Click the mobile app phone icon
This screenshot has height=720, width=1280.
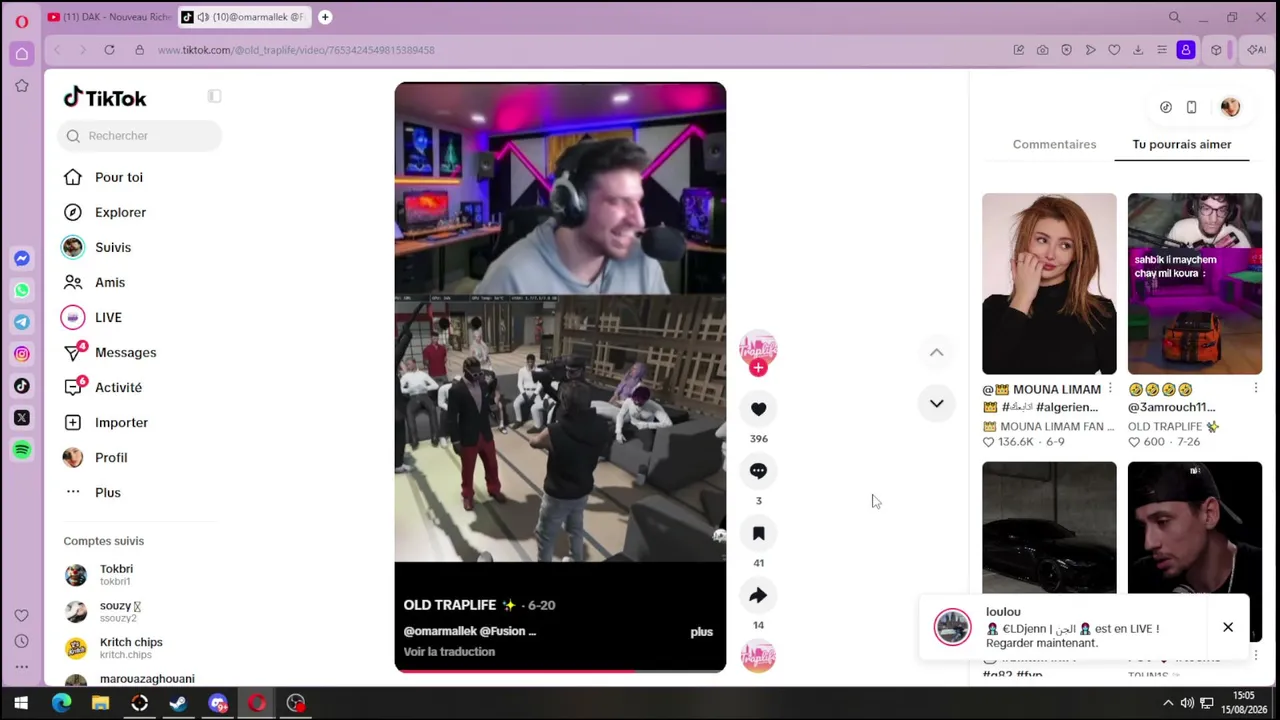point(1191,107)
